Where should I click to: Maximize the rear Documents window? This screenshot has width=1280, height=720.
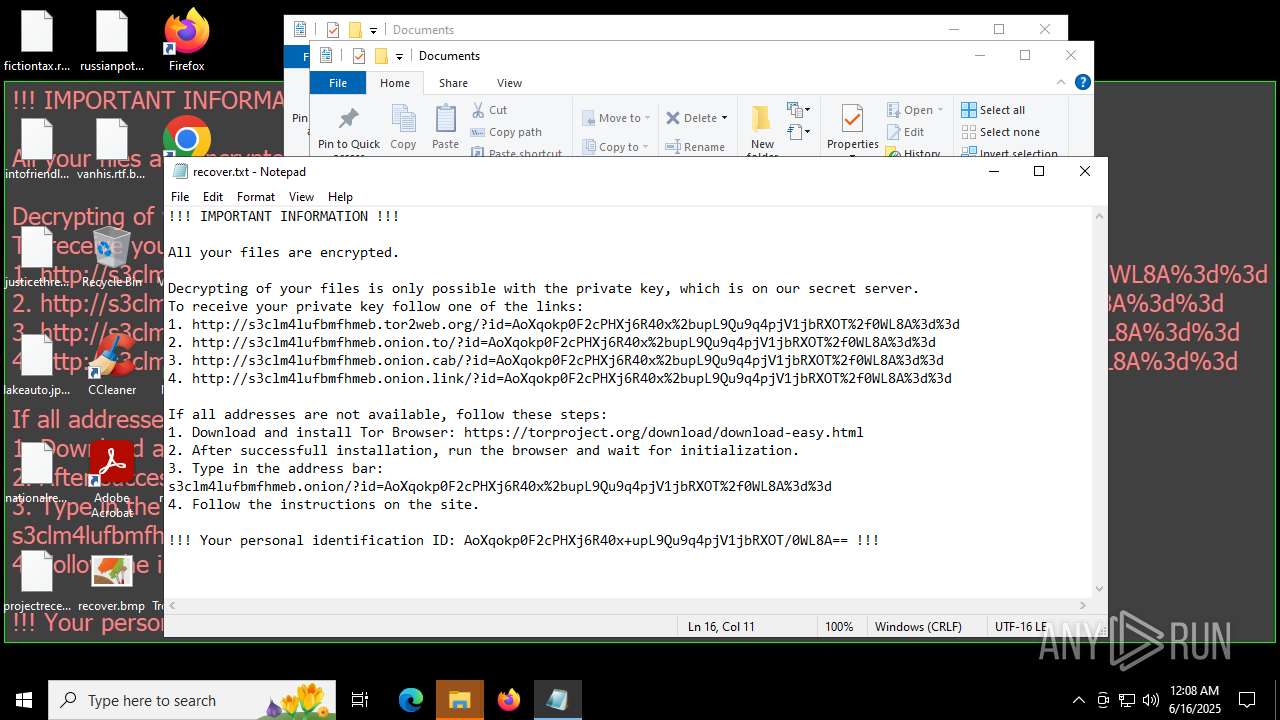(998, 29)
